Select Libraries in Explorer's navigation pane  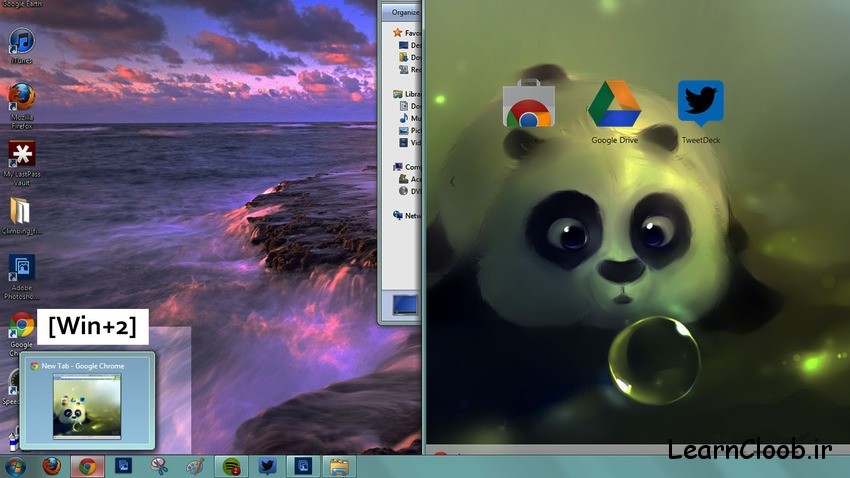[x=407, y=94]
